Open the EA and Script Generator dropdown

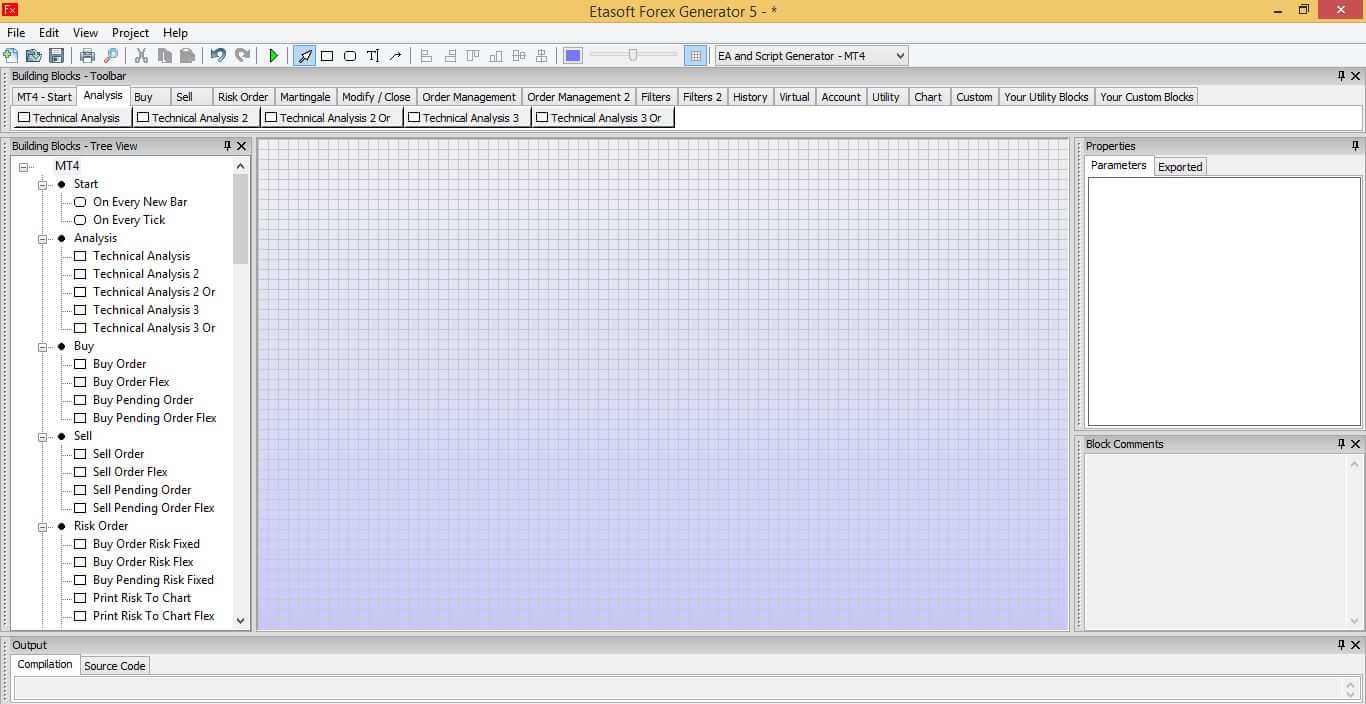point(811,56)
